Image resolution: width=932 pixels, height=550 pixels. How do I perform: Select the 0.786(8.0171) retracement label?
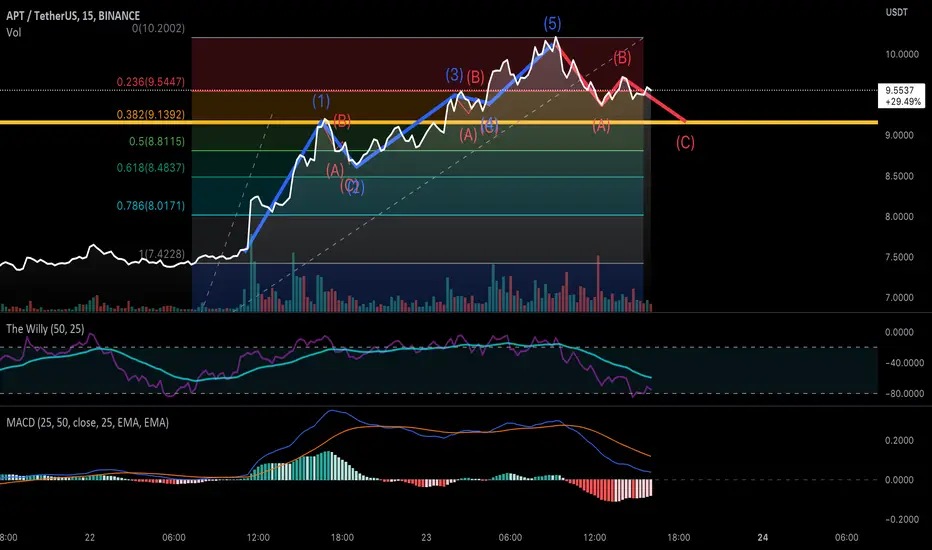pyautogui.click(x=150, y=206)
